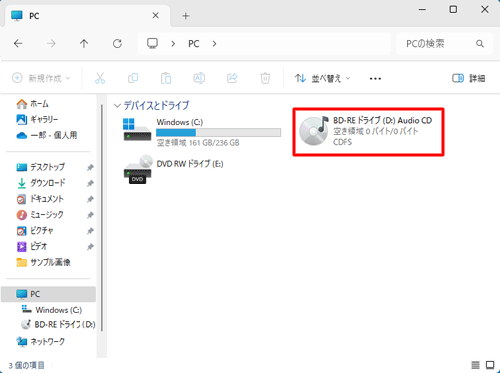This screenshot has height=373, width=500.
Task: Add a new tab with plus
Action: click(186, 16)
